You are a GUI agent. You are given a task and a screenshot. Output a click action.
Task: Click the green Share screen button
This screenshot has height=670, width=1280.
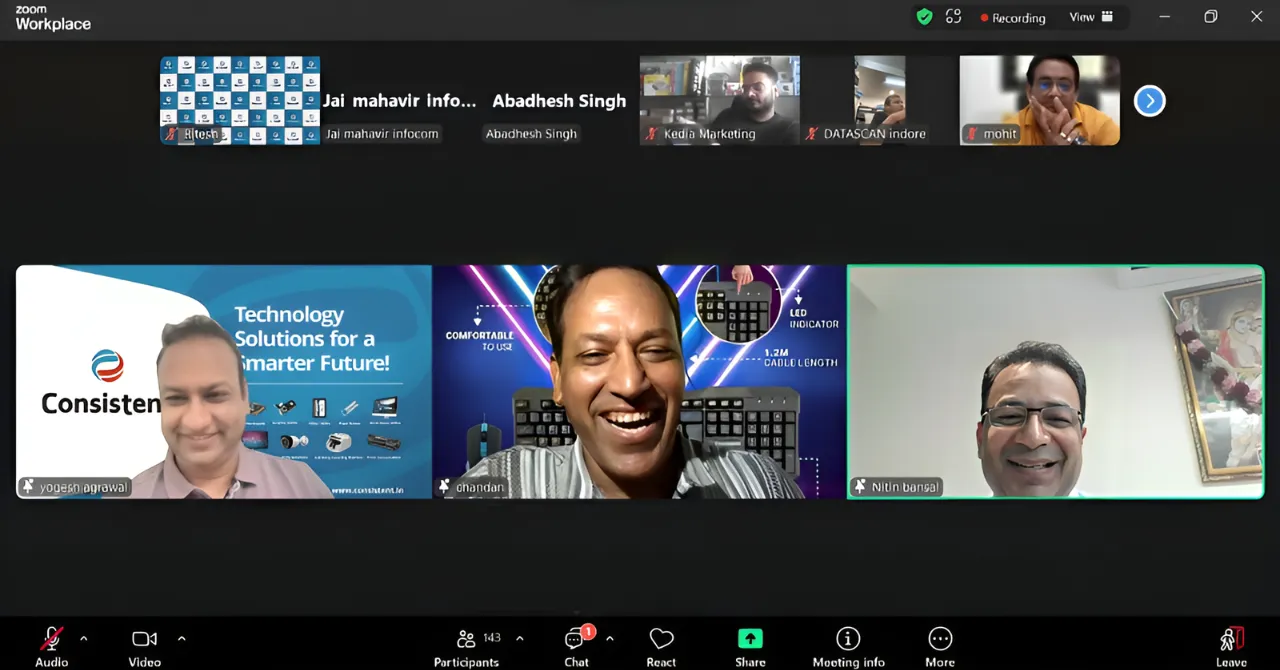point(750,645)
